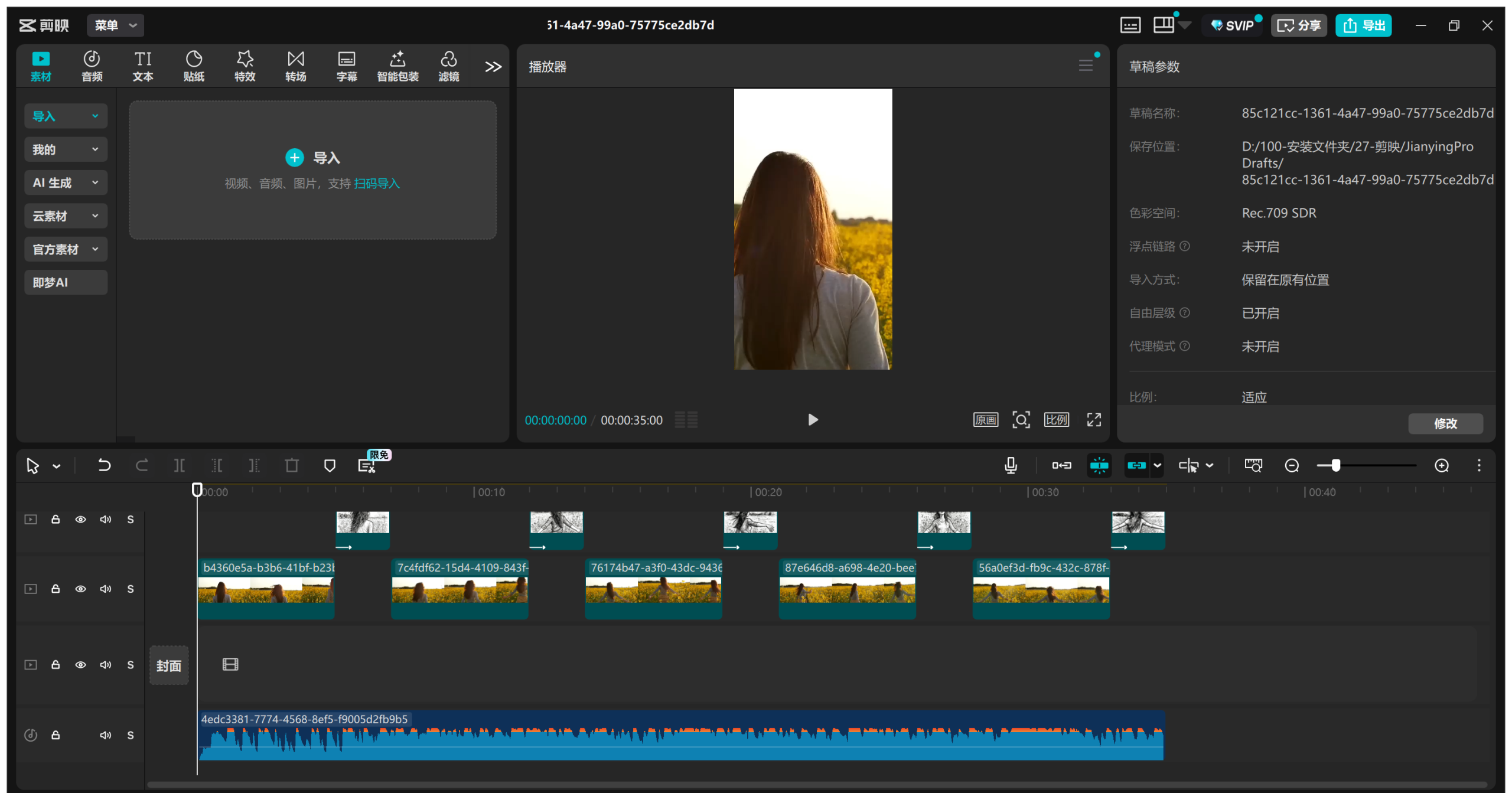Expand the AI 生成 sidebar section

pos(66,182)
